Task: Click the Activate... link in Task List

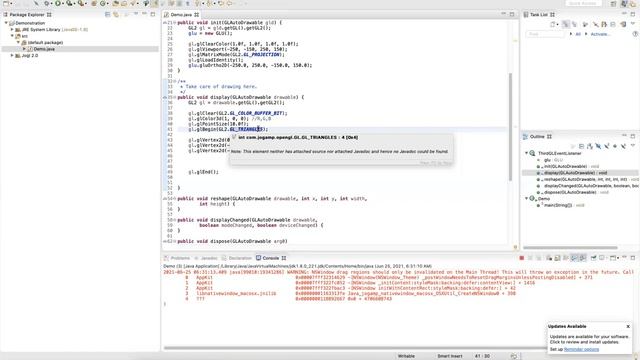Action: [x=600, y=34]
